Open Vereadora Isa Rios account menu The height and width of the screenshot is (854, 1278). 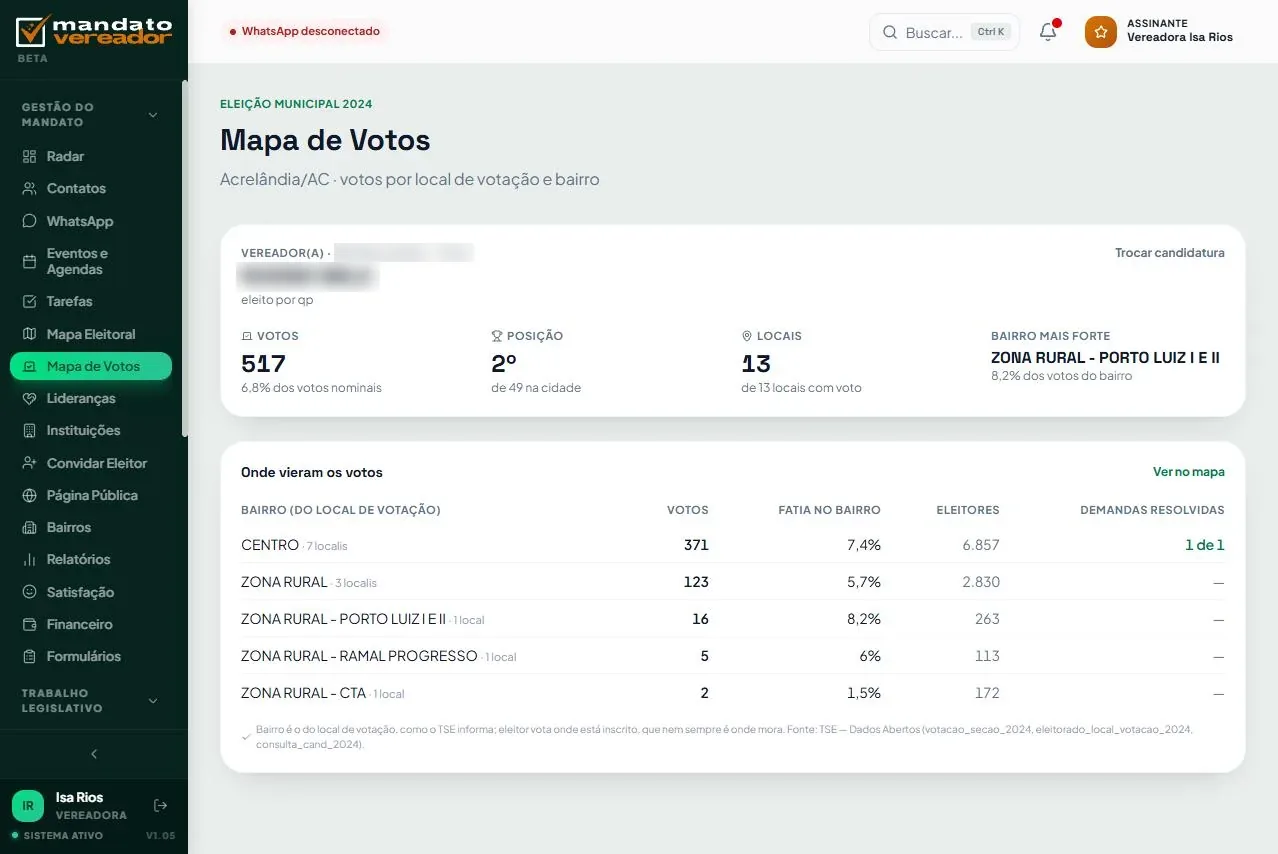pyautogui.click(x=1160, y=31)
